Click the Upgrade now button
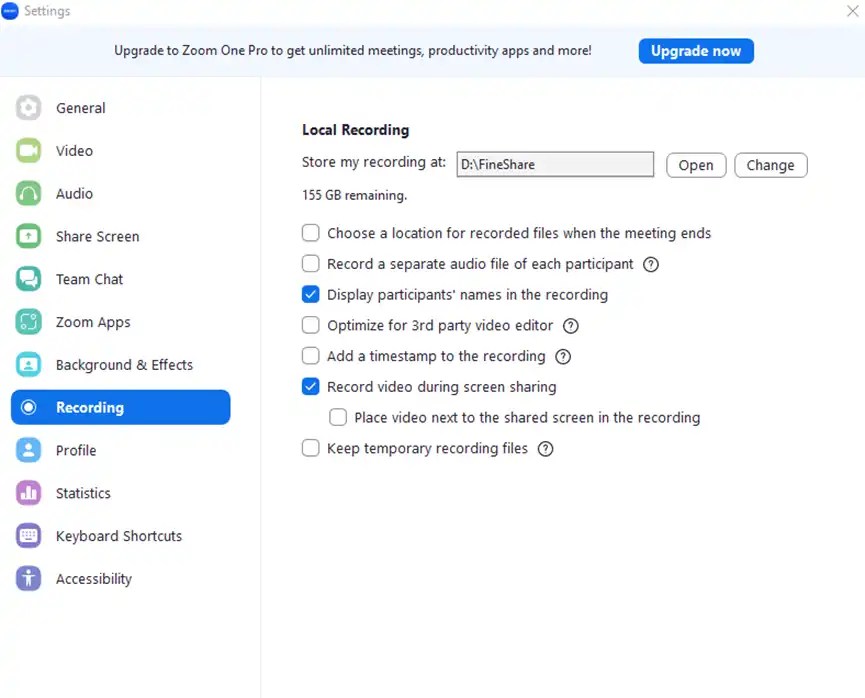Screen dimensions: 865x698 (696, 51)
